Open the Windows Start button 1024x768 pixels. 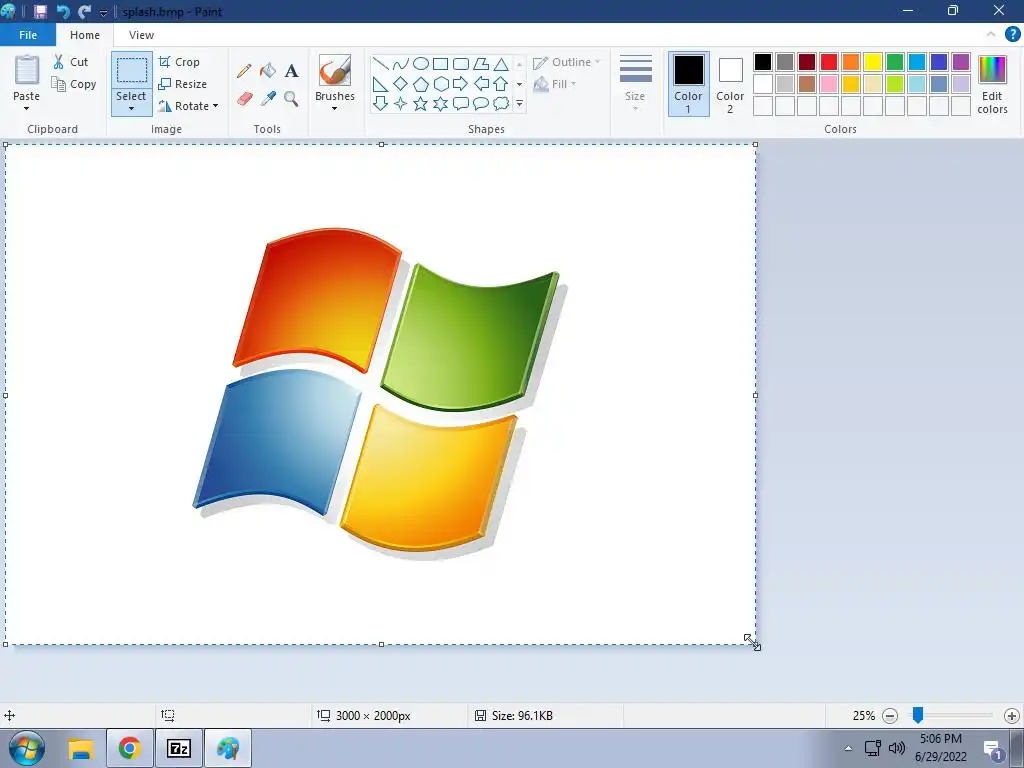[26, 748]
